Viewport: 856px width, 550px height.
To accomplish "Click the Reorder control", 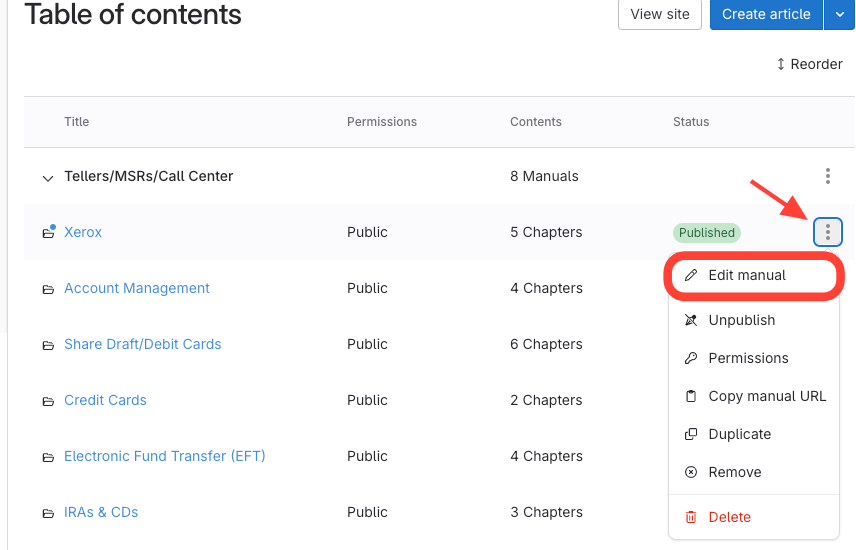I will (809, 64).
